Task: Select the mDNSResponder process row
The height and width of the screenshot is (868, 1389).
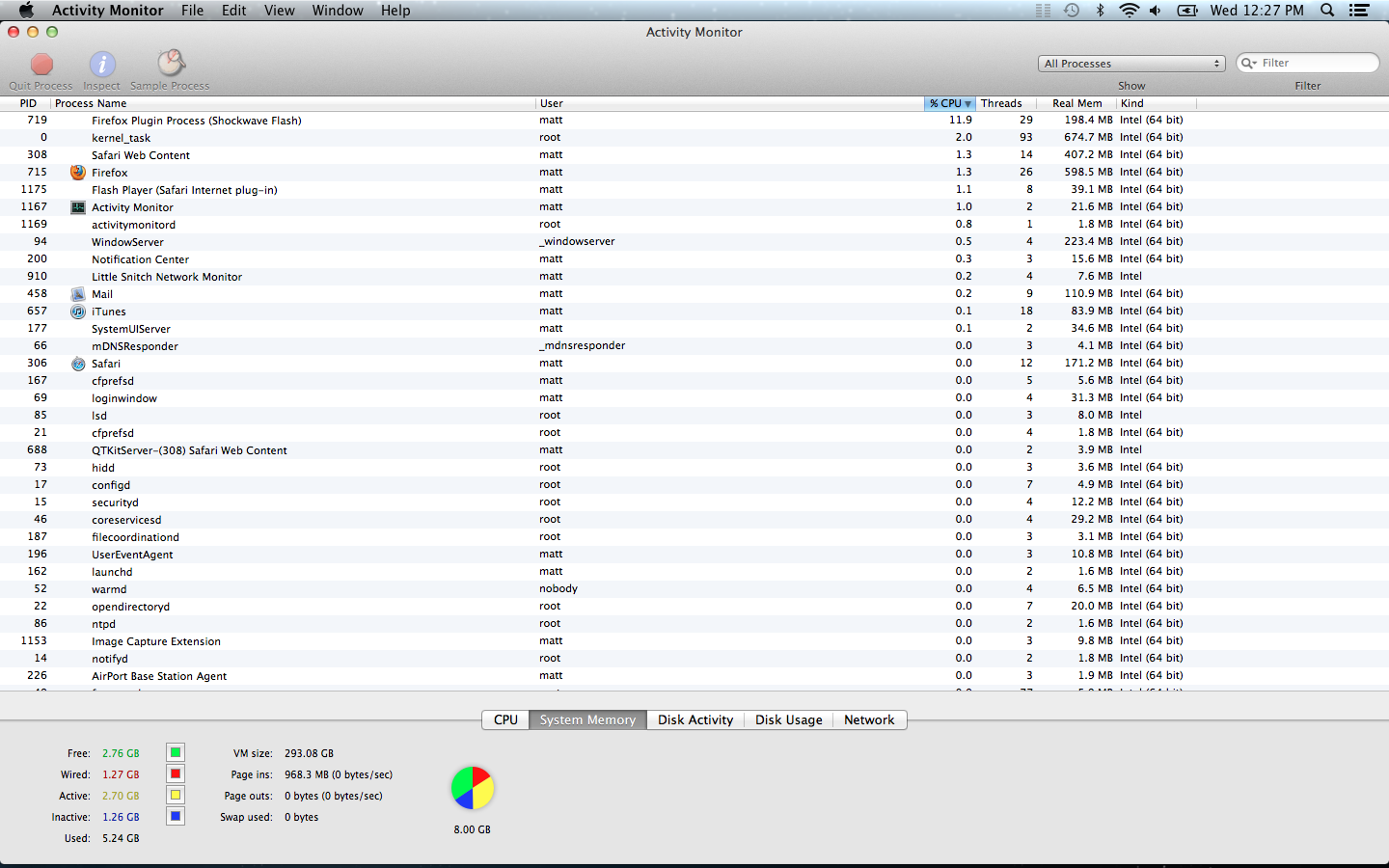Action: pos(694,346)
